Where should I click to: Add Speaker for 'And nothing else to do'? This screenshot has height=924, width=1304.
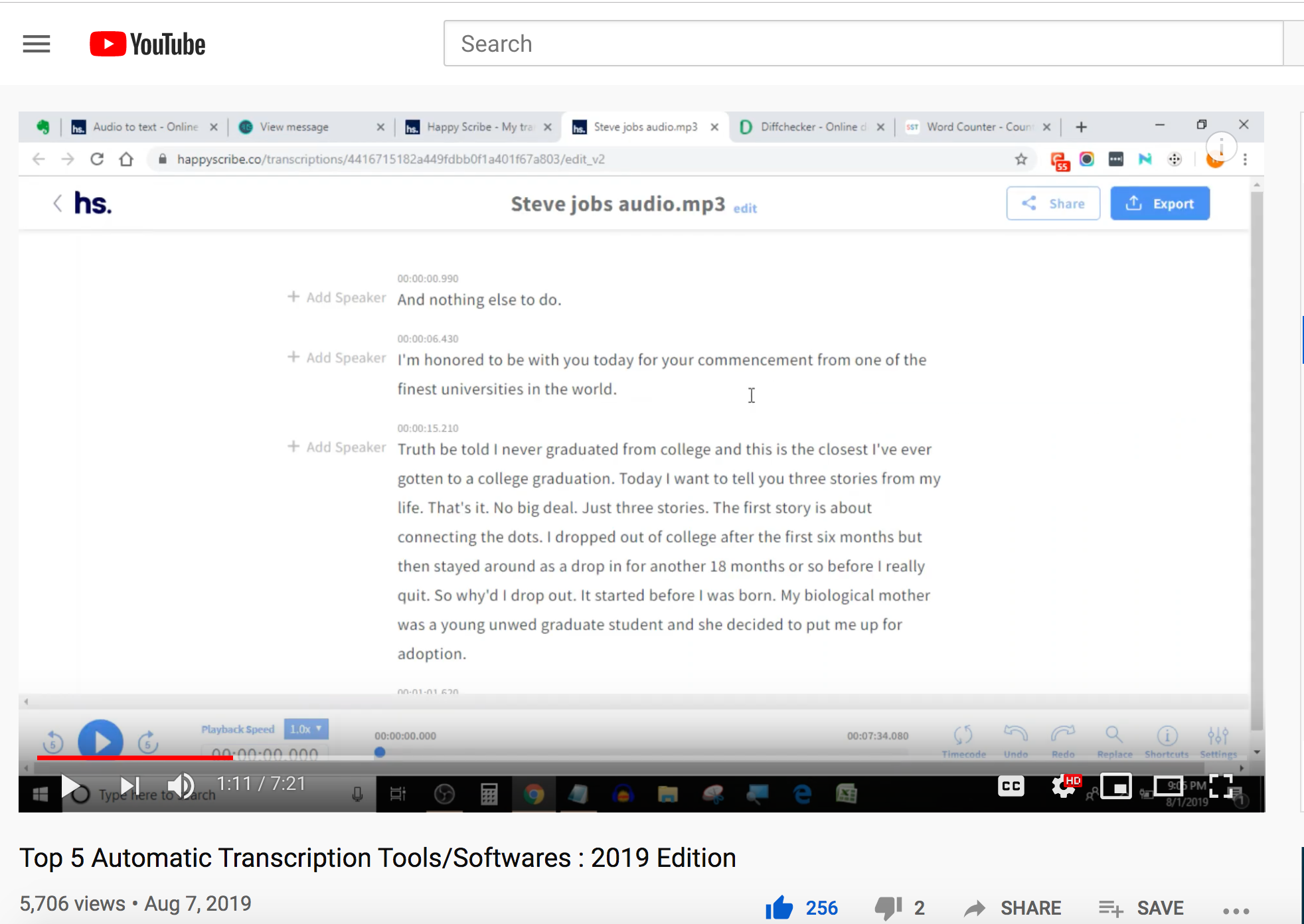337,297
